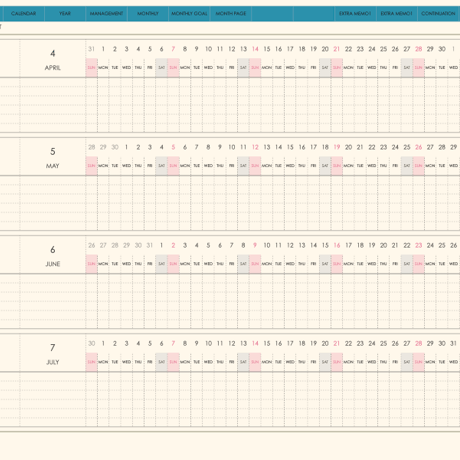Screen dimensions: 460x460
Task: Select pink date 14 in July row
Action: click(x=255, y=343)
